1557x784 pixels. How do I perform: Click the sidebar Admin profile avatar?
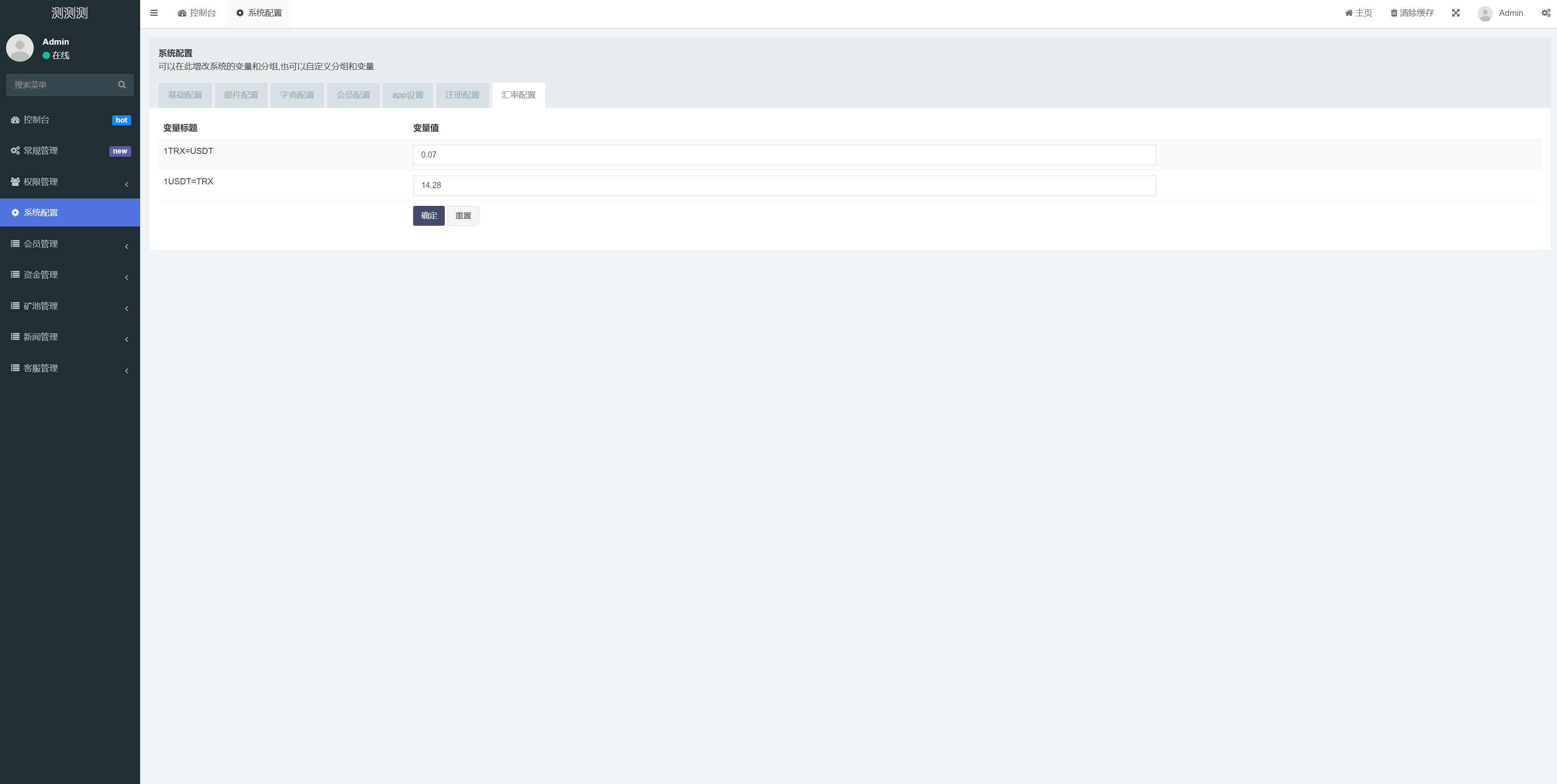[x=20, y=47]
